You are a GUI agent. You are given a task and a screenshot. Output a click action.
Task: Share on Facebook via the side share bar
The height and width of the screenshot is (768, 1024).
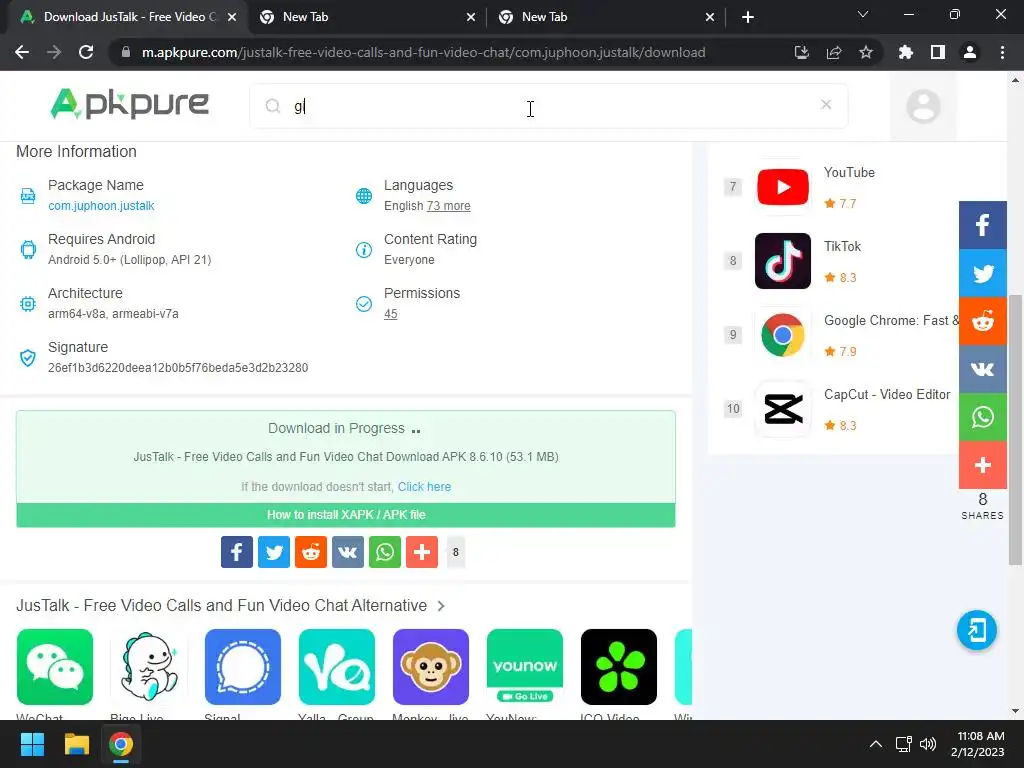coord(982,225)
